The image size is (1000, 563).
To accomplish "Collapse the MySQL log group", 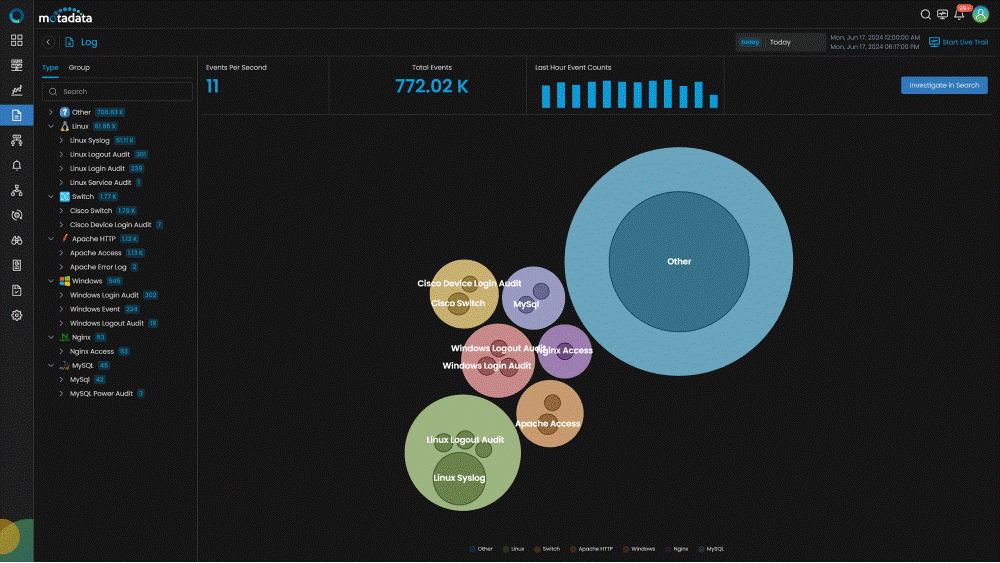I will (x=51, y=365).
